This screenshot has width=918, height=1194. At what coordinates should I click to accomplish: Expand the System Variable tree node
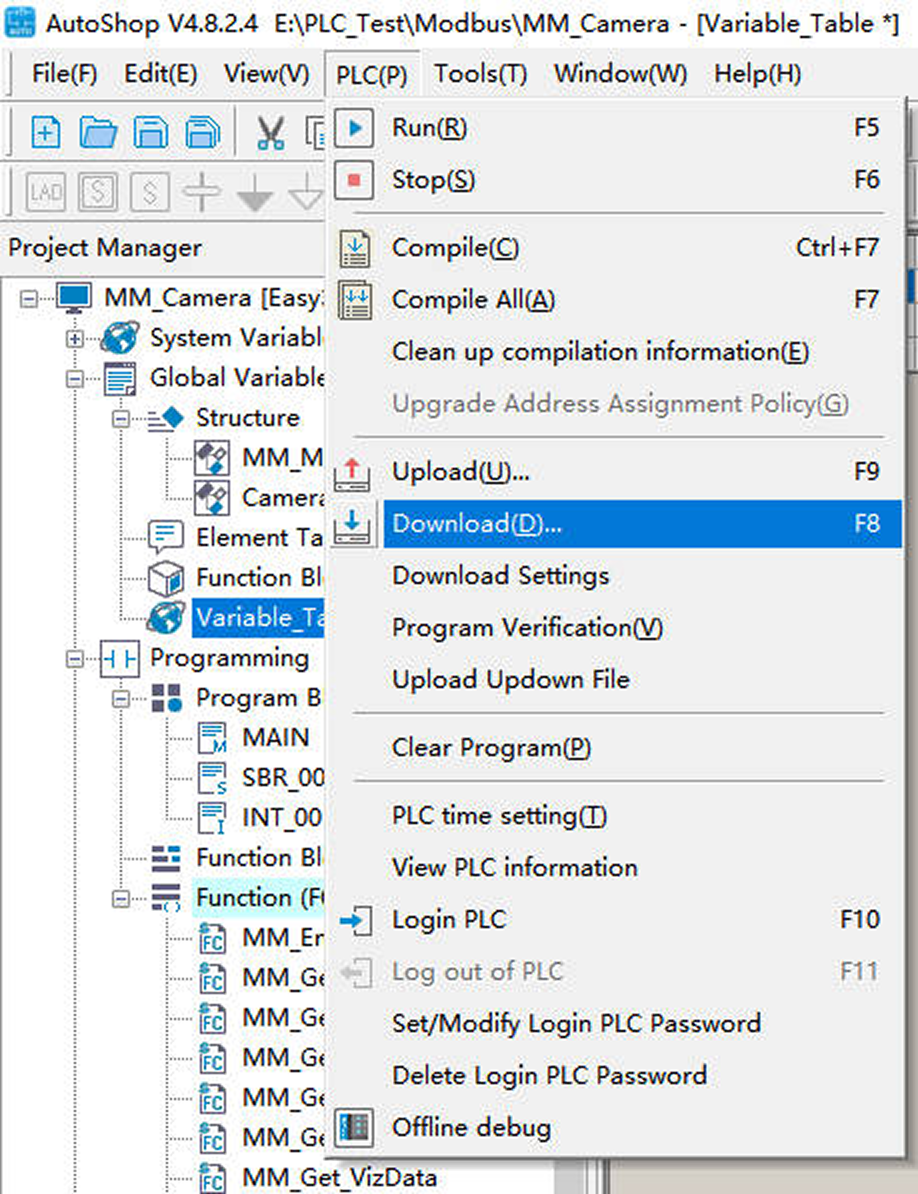click(x=75, y=338)
